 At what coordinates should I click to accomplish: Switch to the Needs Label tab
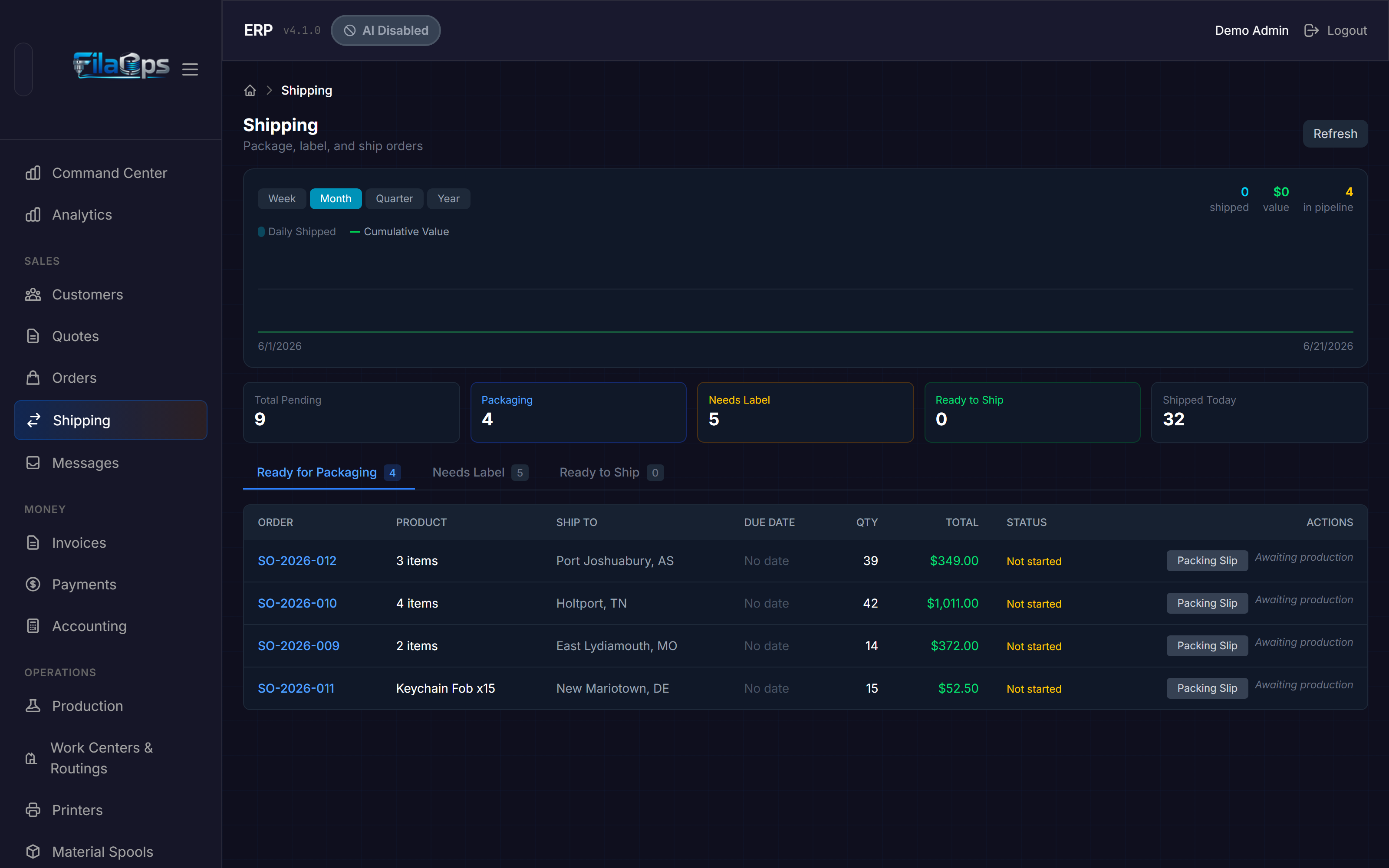click(480, 473)
